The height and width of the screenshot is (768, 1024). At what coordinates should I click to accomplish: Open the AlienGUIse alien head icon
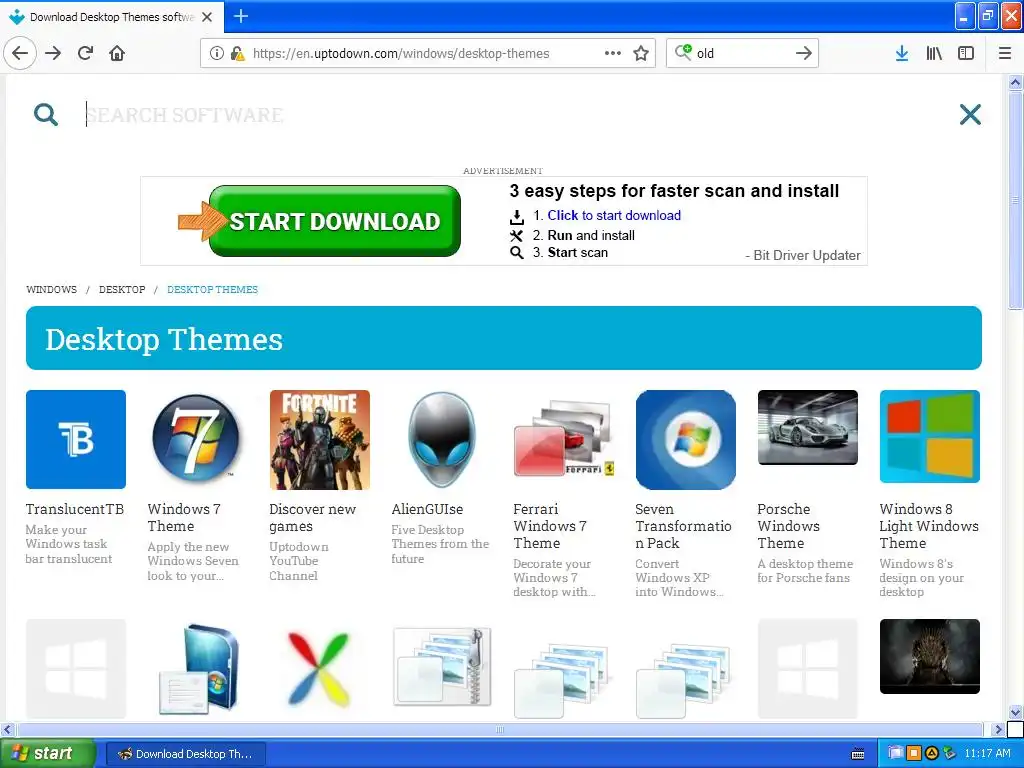442,439
